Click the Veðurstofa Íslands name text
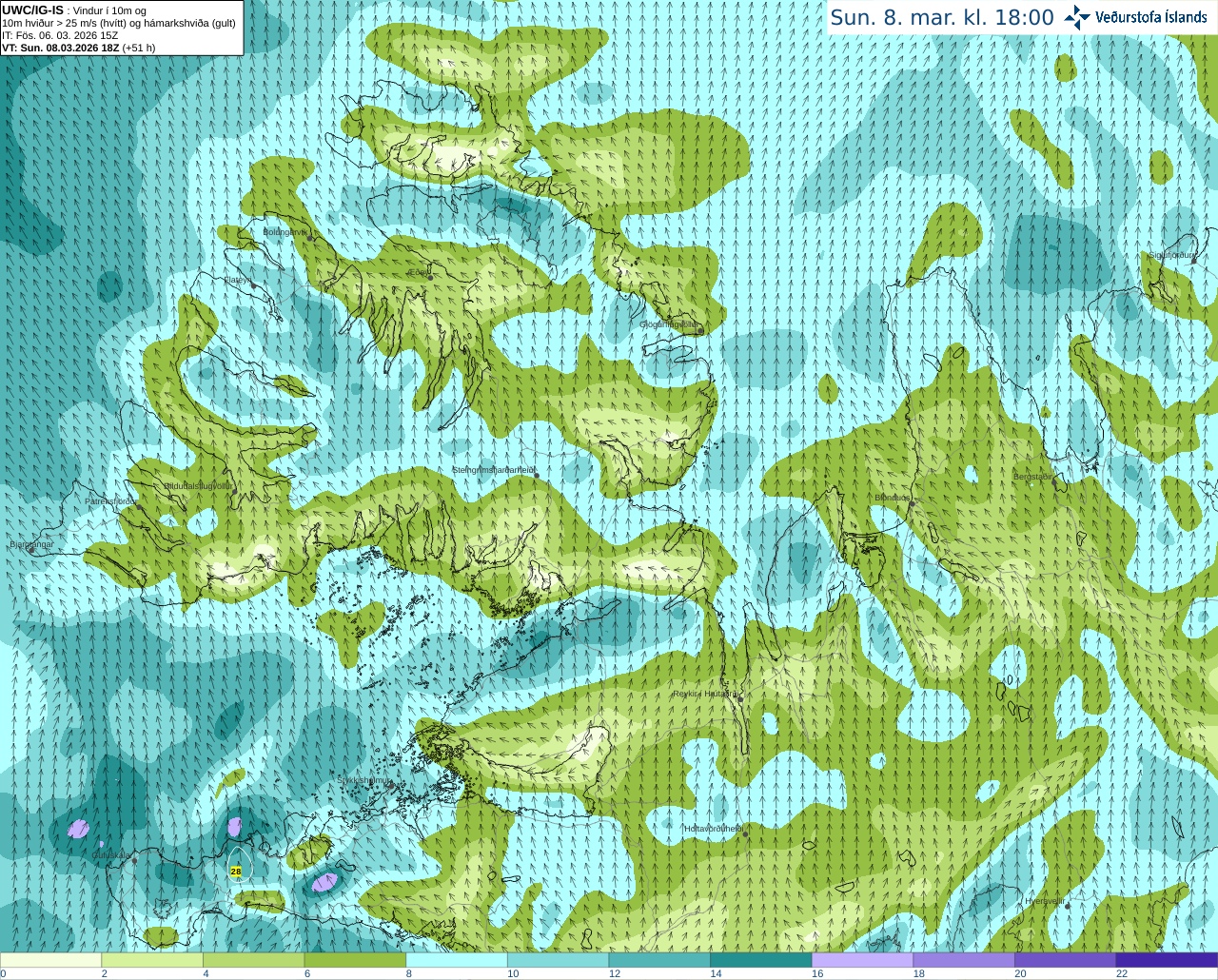 click(1151, 17)
